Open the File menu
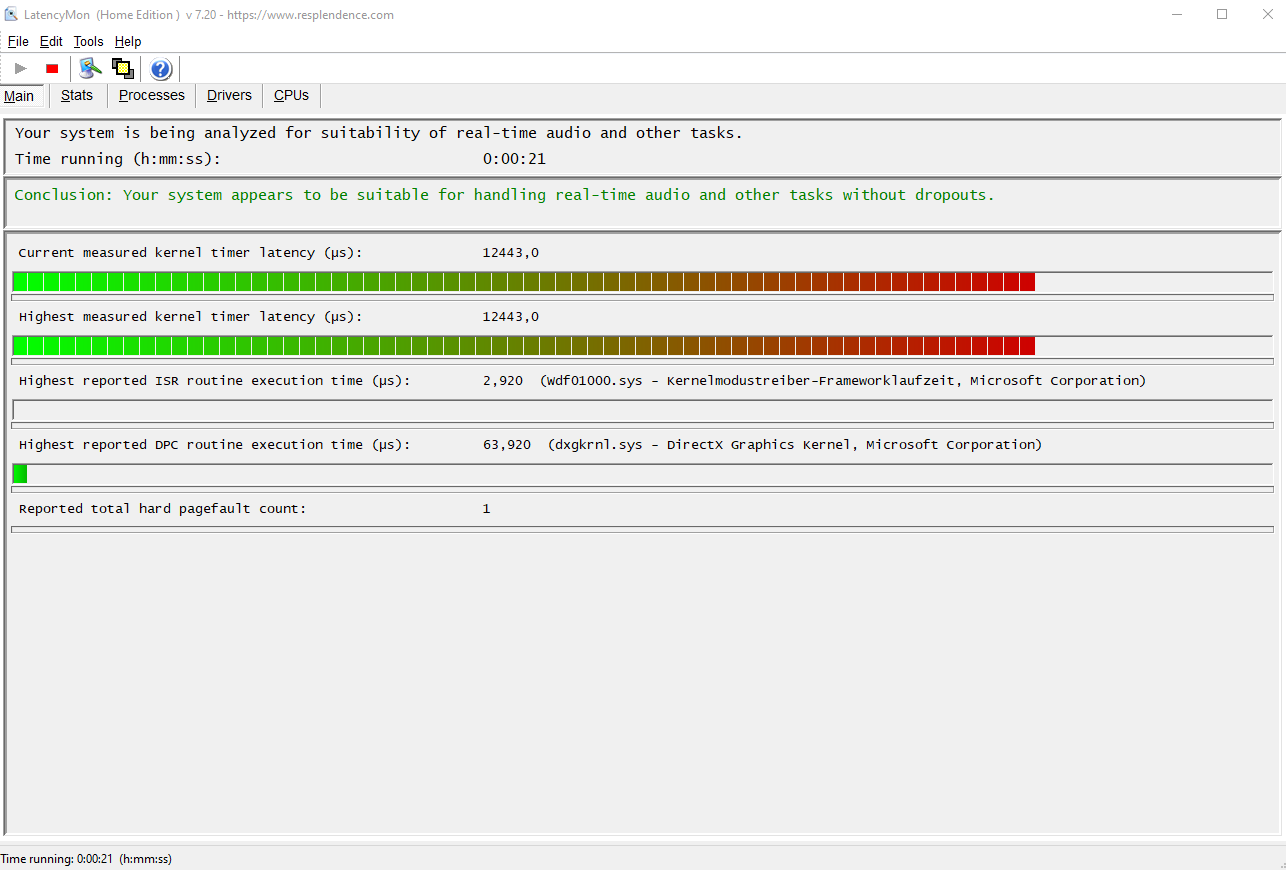Viewport: 1286px width, 870px height. [x=18, y=42]
